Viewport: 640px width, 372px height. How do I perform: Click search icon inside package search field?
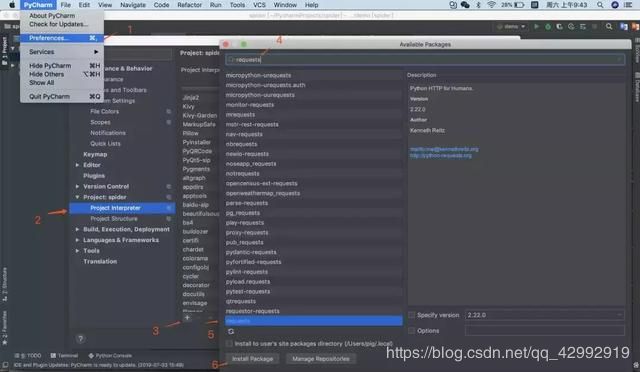tap(231, 60)
